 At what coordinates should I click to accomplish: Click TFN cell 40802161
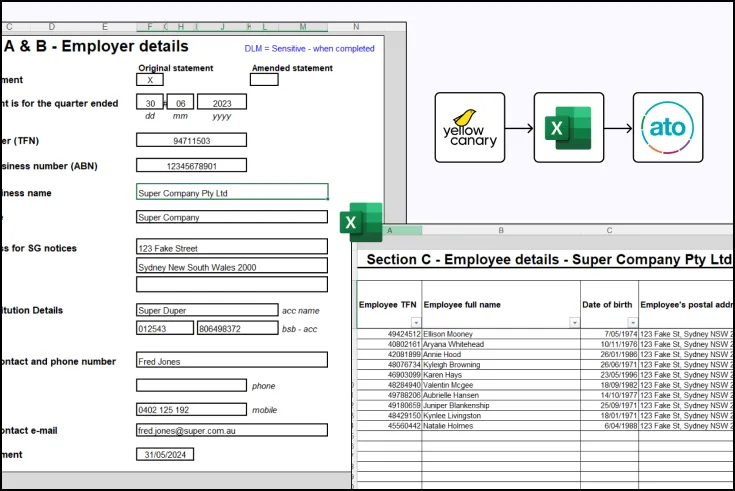[390, 344]
